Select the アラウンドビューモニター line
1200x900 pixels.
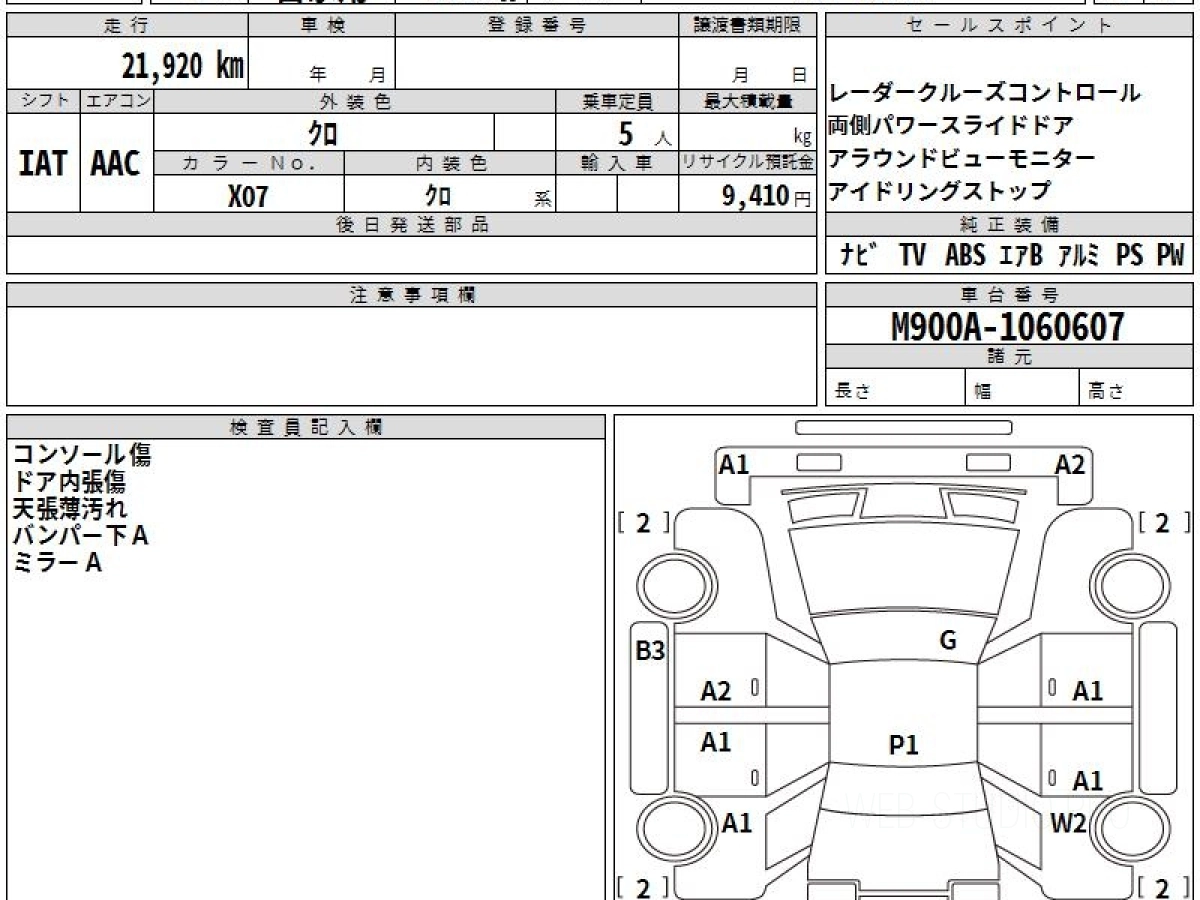pos(961,158)
